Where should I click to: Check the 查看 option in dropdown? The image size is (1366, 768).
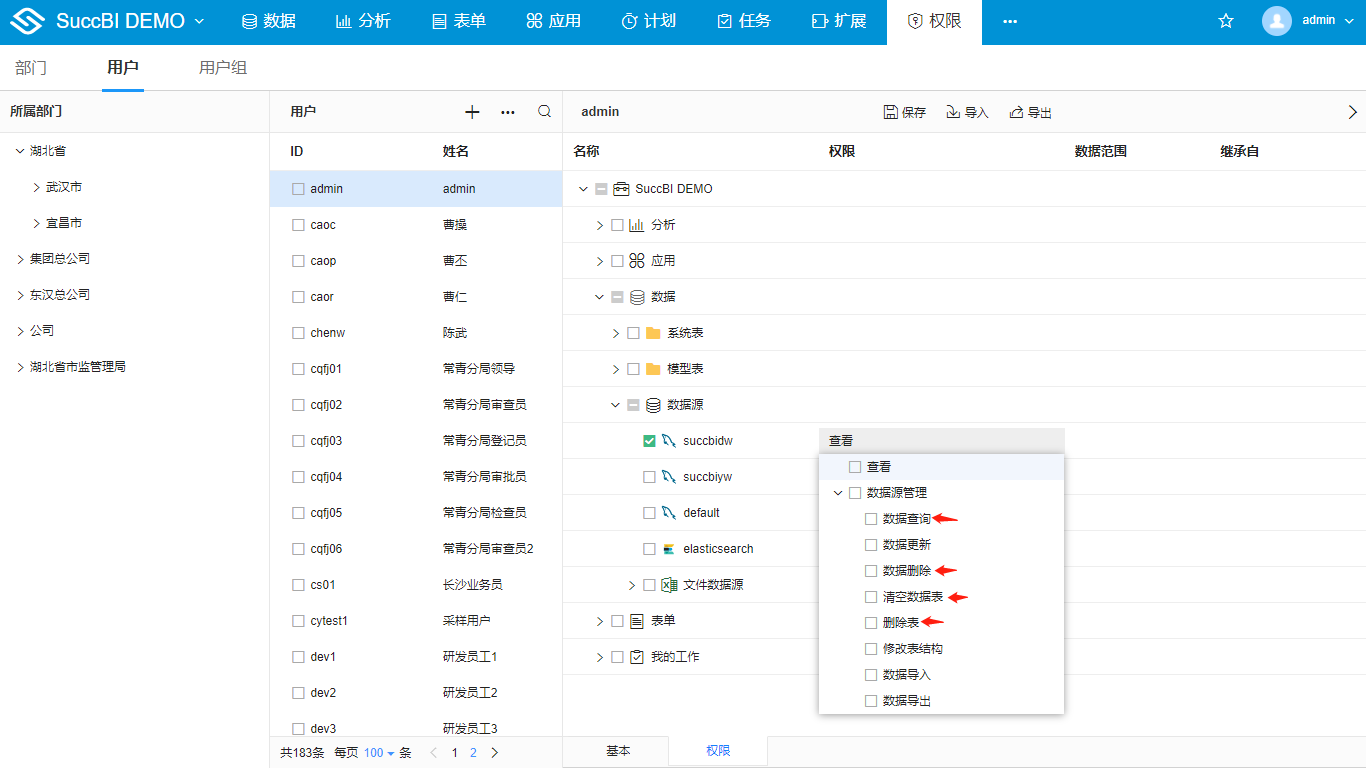pyautogui.click(x=855, y=467)
